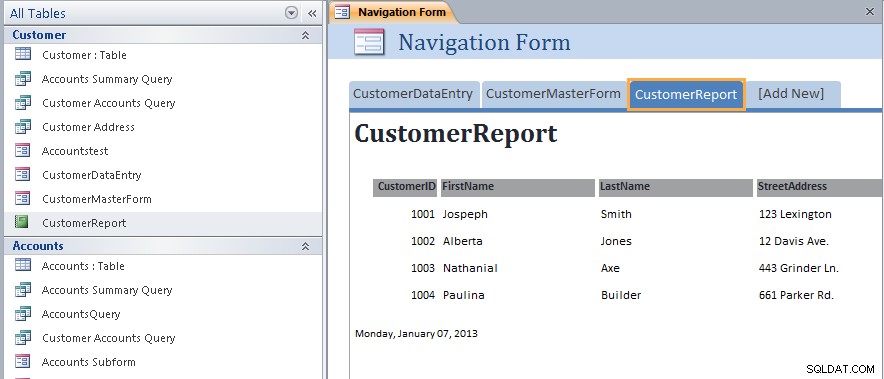Click the Customer : Table icon

click(x=23, y=54)
